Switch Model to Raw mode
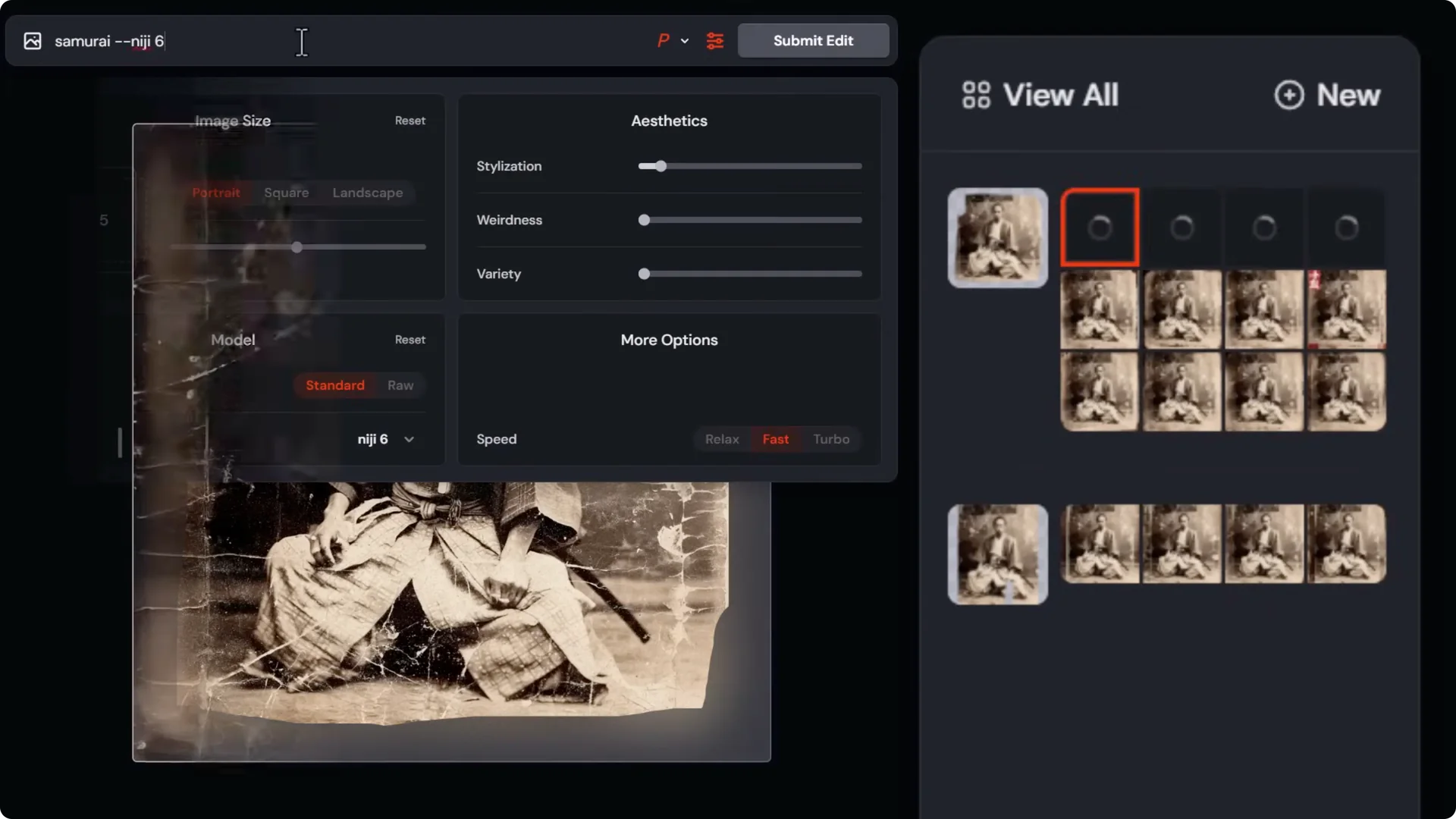Image resolution: width=1456 pixels, height=819 pixels. pos(400,385)
